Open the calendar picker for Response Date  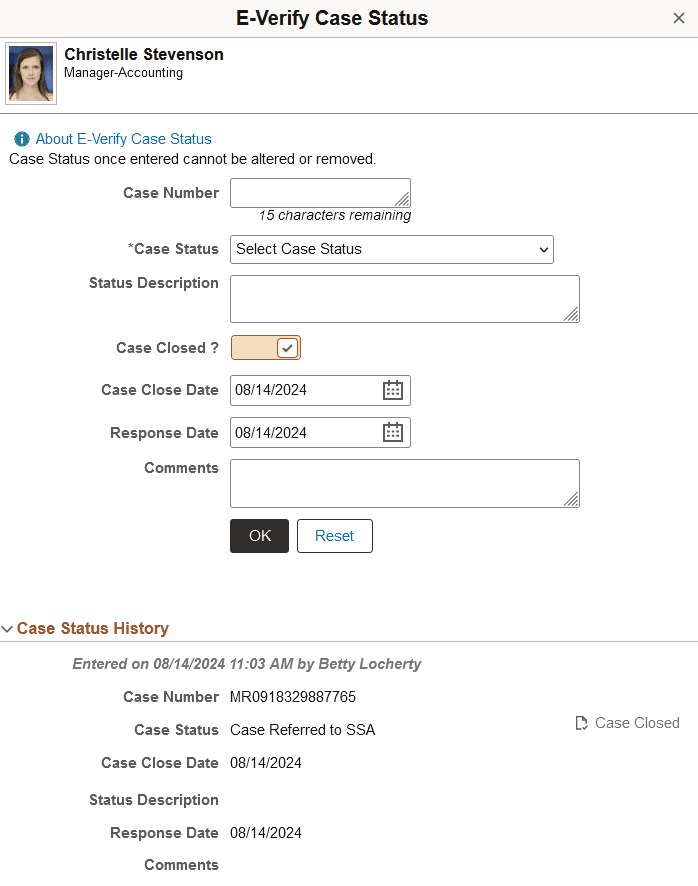pyautogui.click(x=395, y=432)
